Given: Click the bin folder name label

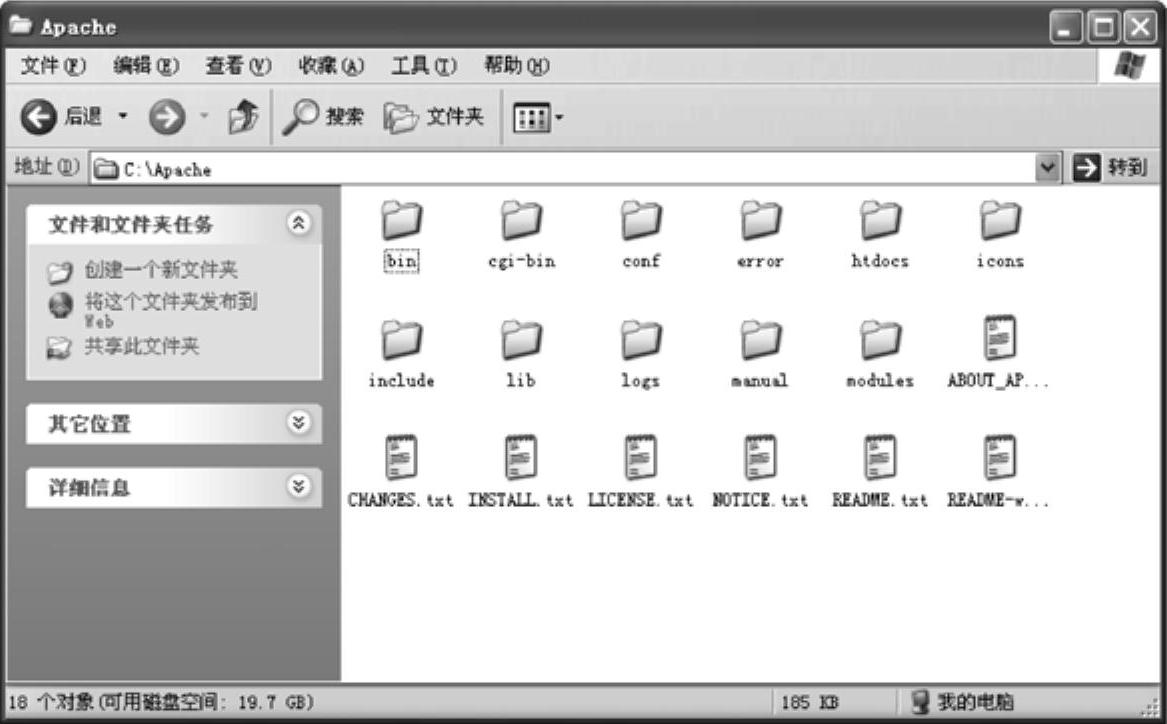Looking at the screenshot, I should tap(402, 260).
